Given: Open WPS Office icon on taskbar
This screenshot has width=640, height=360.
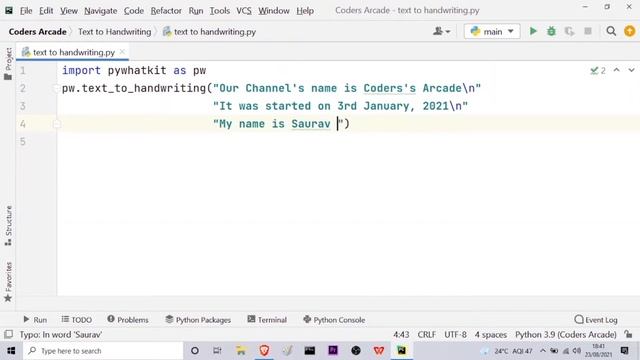Looking at the screenshot, I should 379,351.
